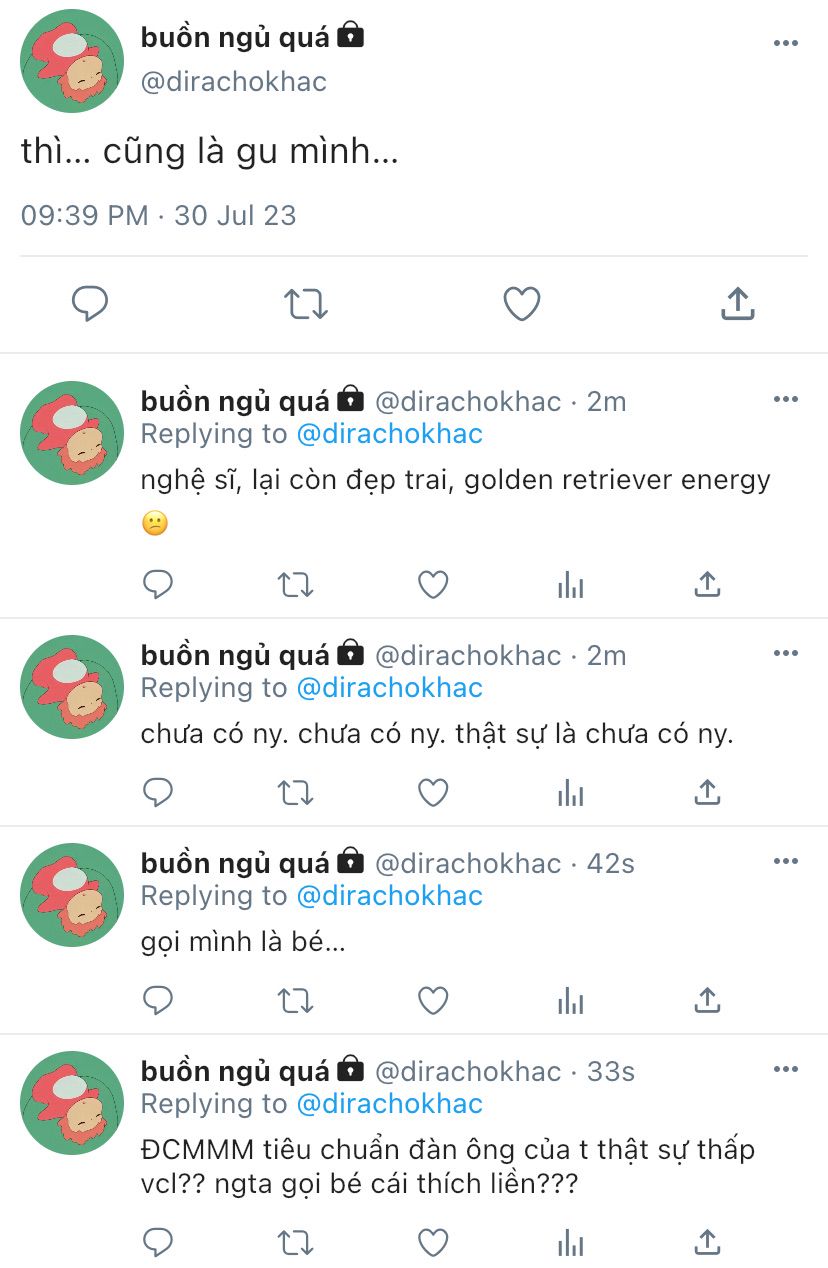Open three-dot menu on "golden retriever energy" reply

coord(786,400)
